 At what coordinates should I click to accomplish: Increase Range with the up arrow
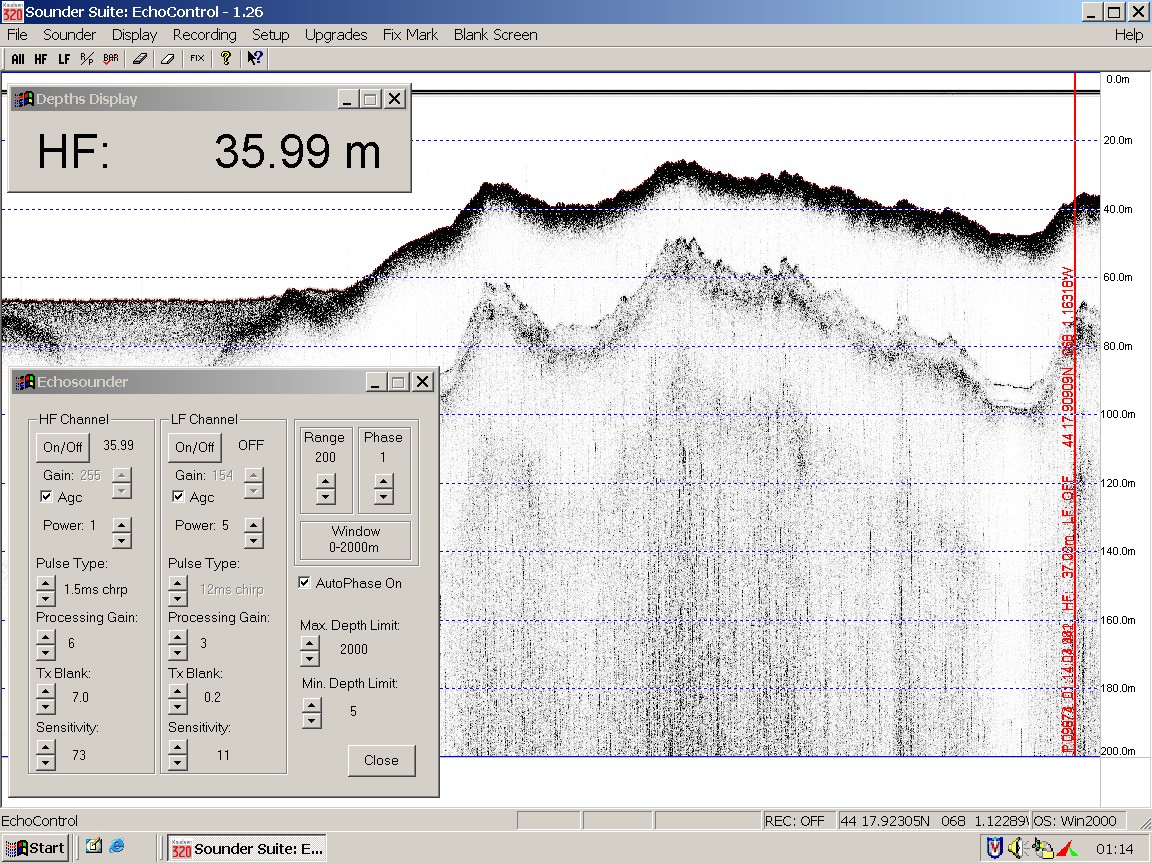click(x=325, y=482)
